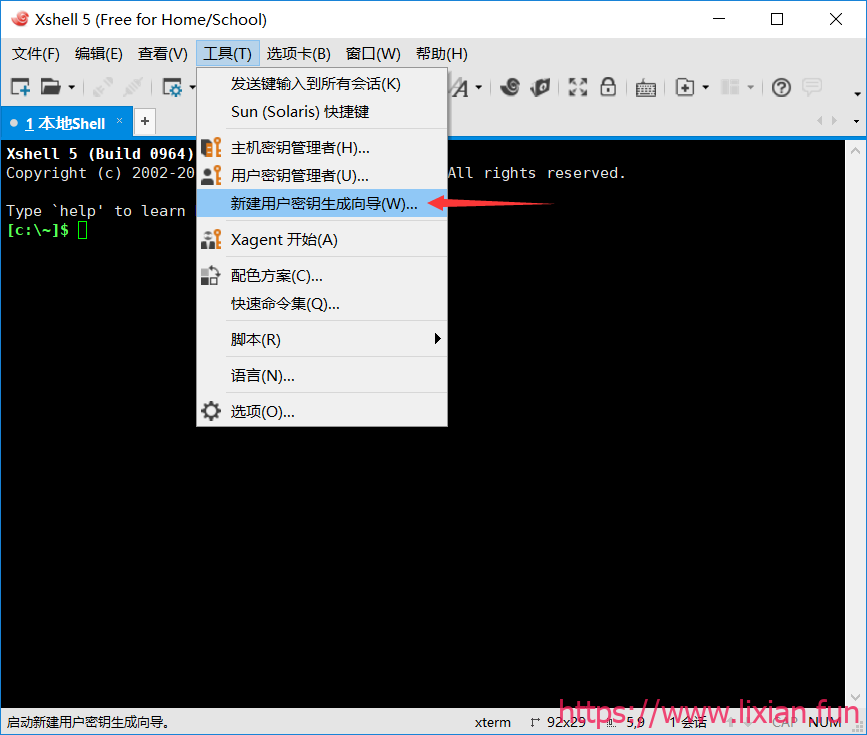The image size is (867, 735).
Task: Open 配色方案(C)...
Action: [x=322, y=275]
